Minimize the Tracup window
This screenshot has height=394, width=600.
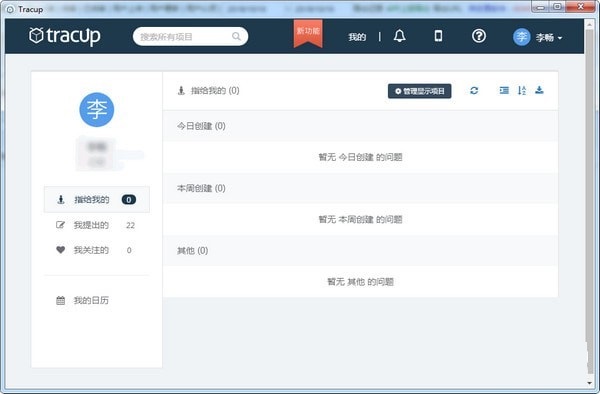click(x=541, y=7)
